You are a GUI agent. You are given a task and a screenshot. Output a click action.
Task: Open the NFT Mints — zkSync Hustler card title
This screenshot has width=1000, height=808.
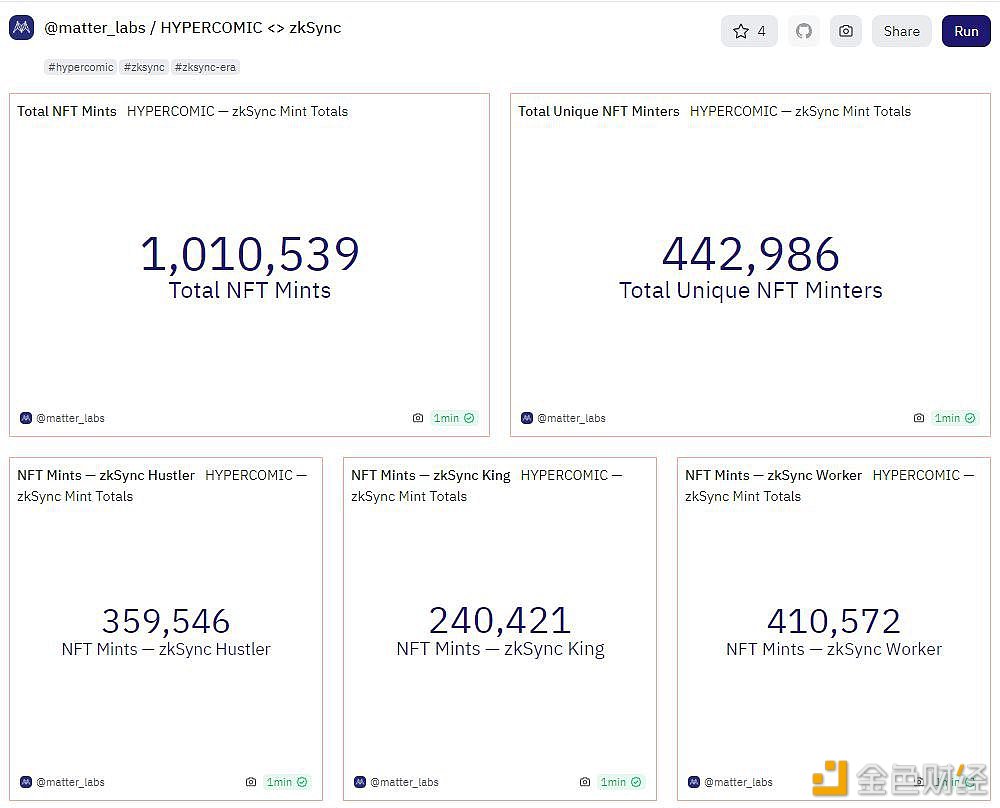(x=106, y=475)
